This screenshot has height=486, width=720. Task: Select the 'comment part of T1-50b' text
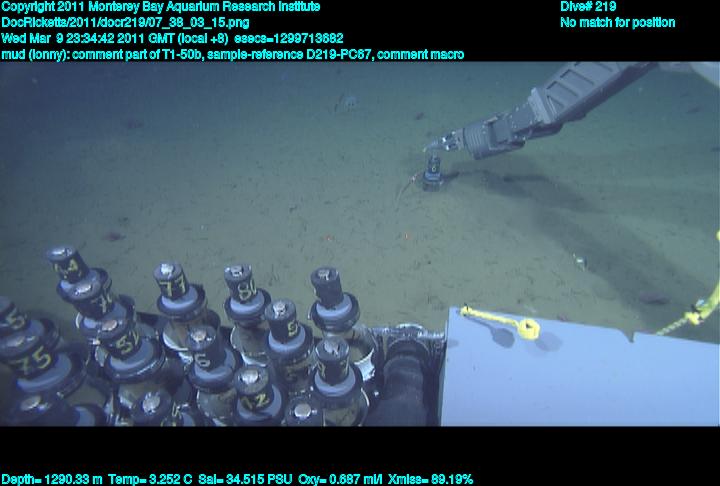pos(137,54)
